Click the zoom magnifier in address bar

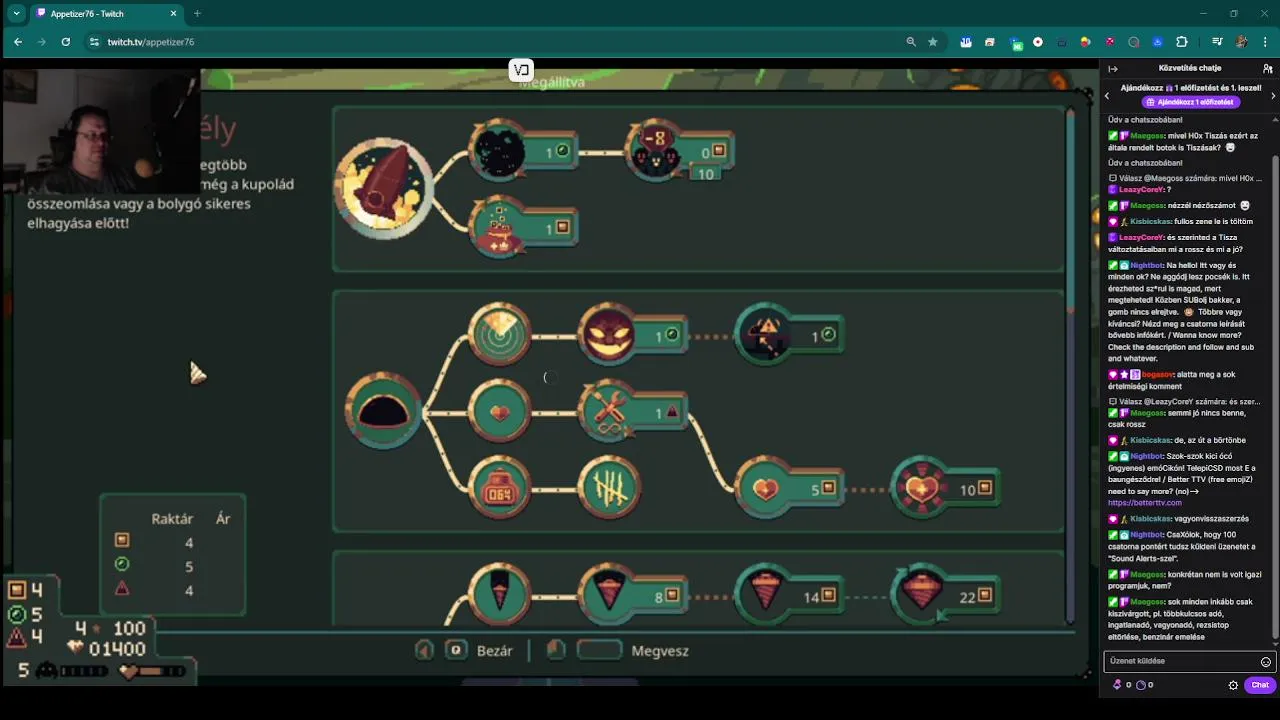pyautogui.click(x=911, y=42)
